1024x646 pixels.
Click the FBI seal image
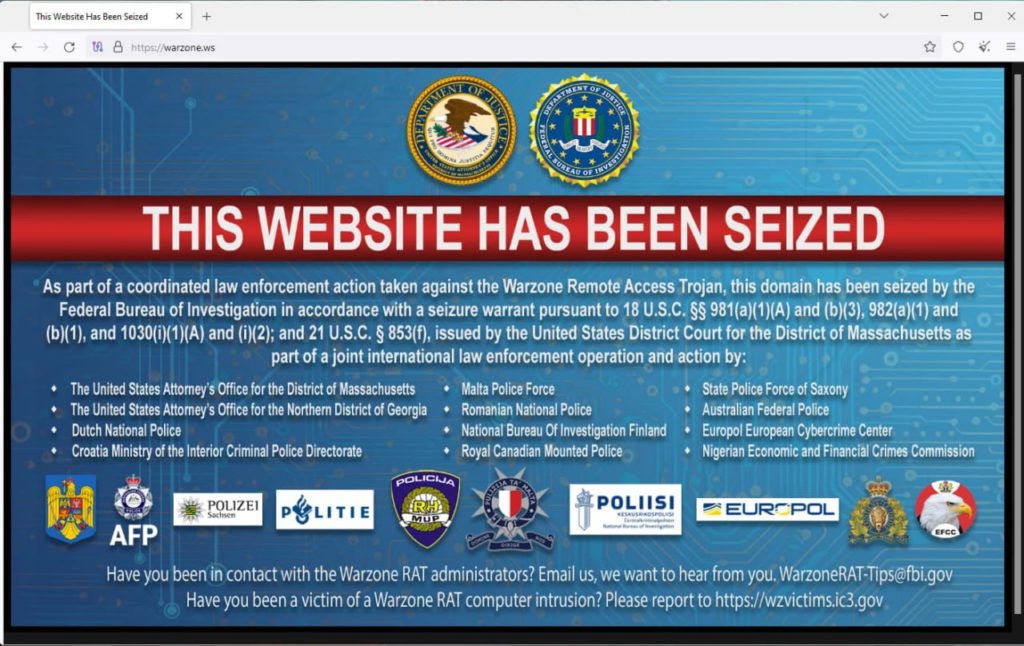click(584, 129)
